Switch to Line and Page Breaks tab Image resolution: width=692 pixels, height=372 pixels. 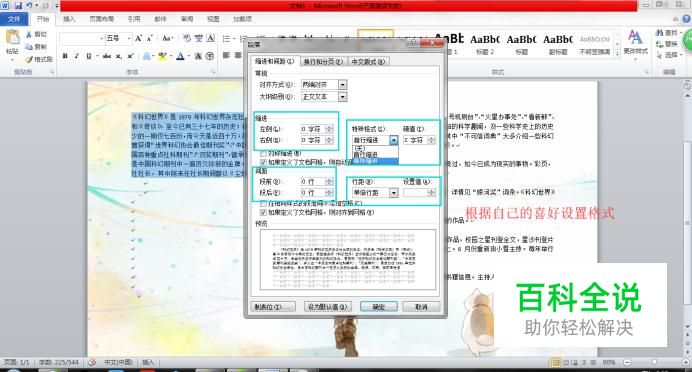coord(323,62)
